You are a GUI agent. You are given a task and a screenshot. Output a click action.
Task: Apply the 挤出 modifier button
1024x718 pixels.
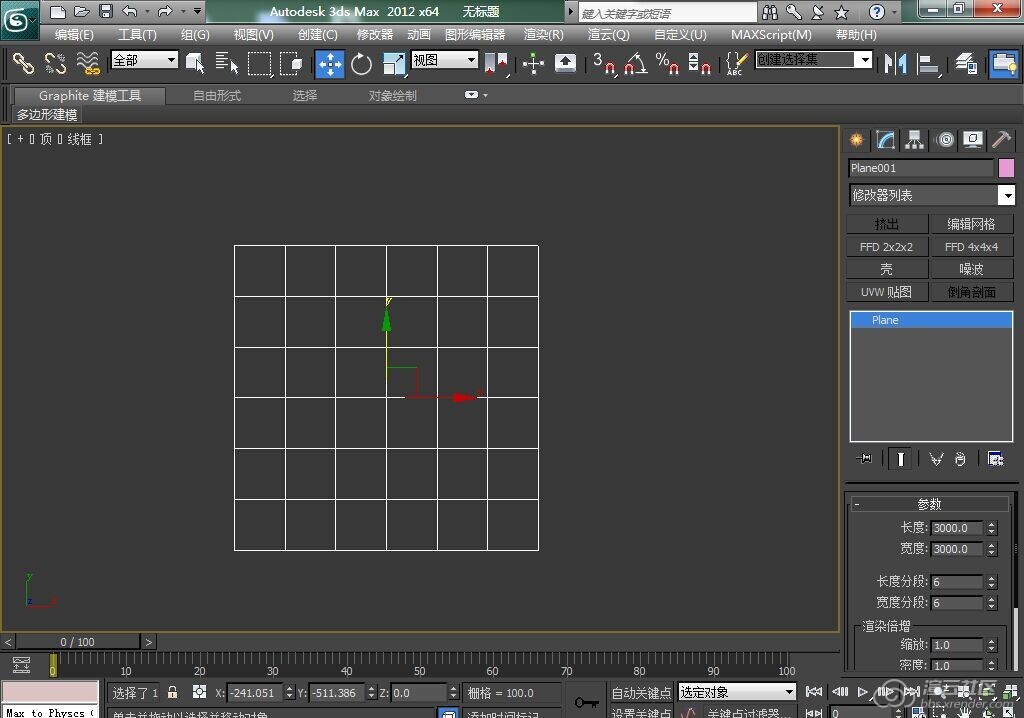coord(887,224)
